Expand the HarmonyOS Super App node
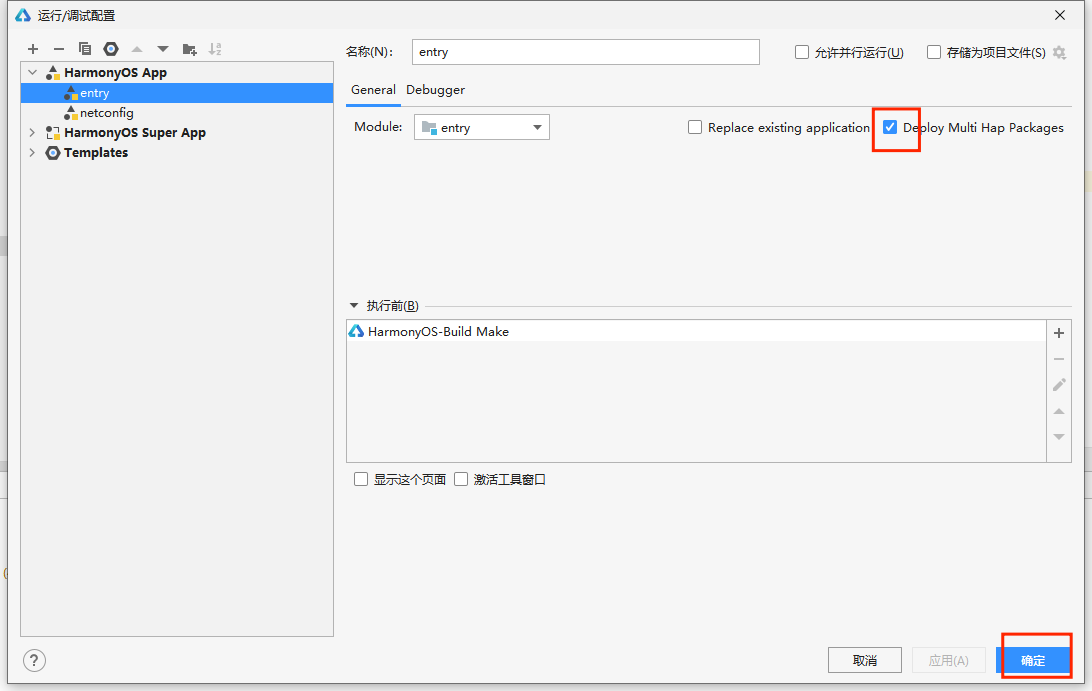 tap(32, 132)
